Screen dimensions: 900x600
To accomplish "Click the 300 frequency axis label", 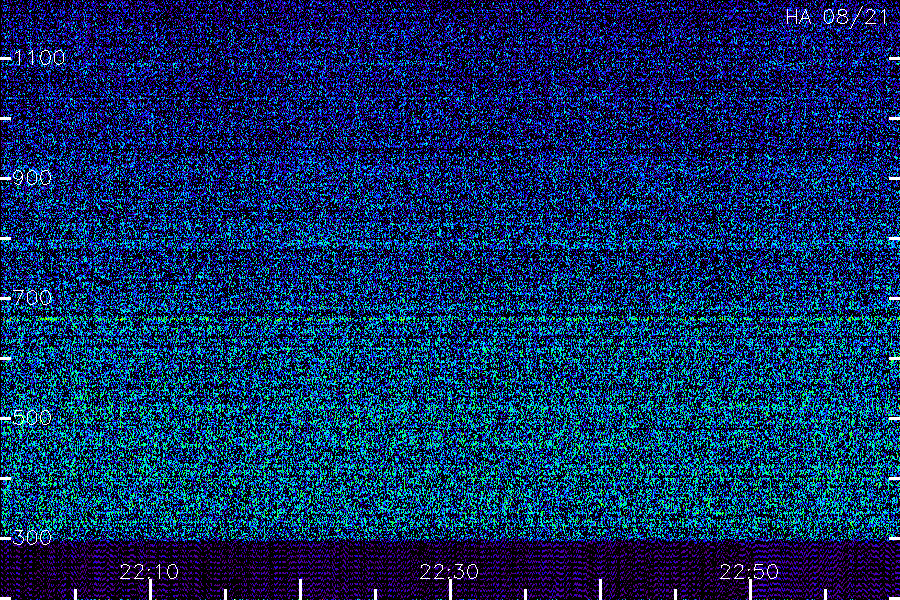I will tap(32, 537).
